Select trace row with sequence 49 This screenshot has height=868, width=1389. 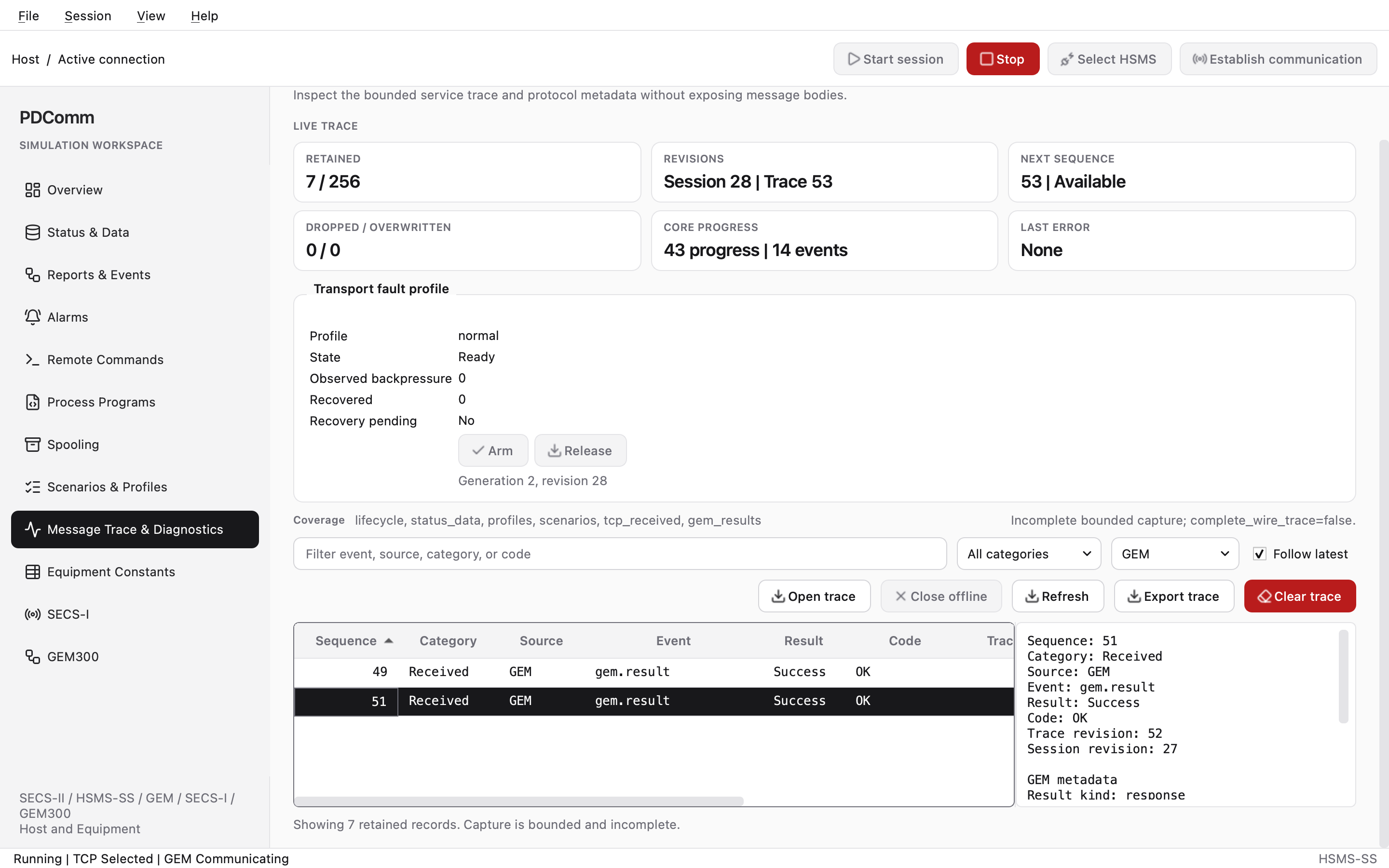654,672
